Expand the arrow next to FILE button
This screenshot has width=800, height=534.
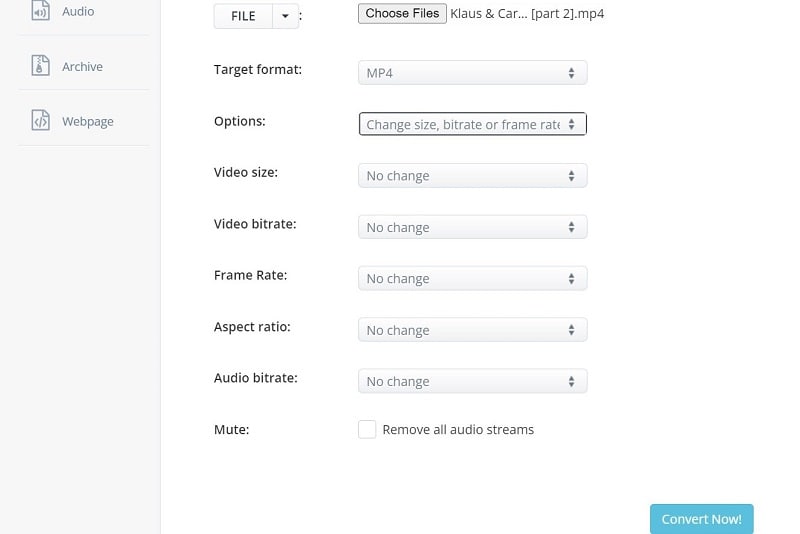click(x=285, y=16)
